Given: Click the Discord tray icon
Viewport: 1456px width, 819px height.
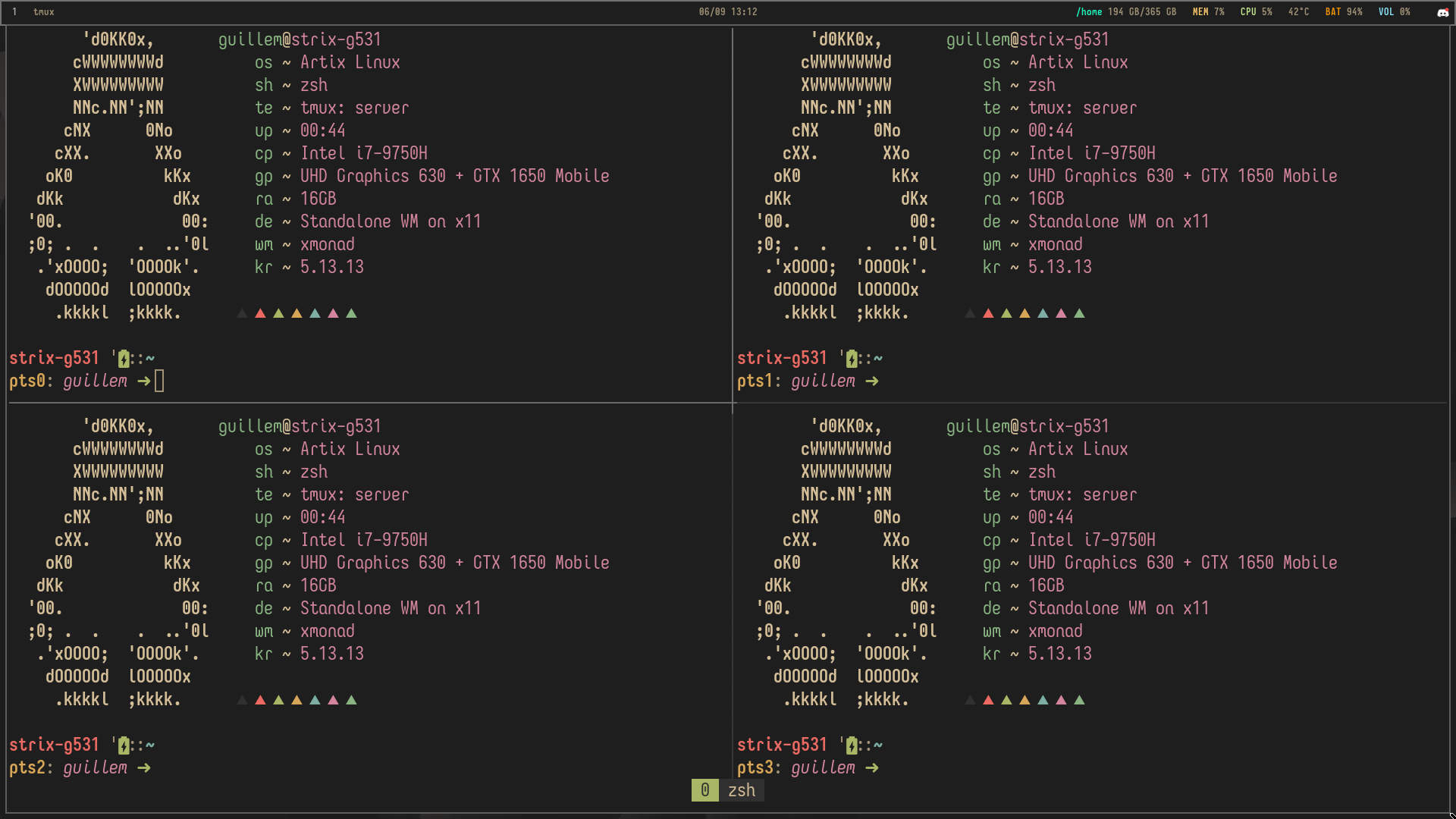Looking at the screenshot, I should pos(1442,12).
